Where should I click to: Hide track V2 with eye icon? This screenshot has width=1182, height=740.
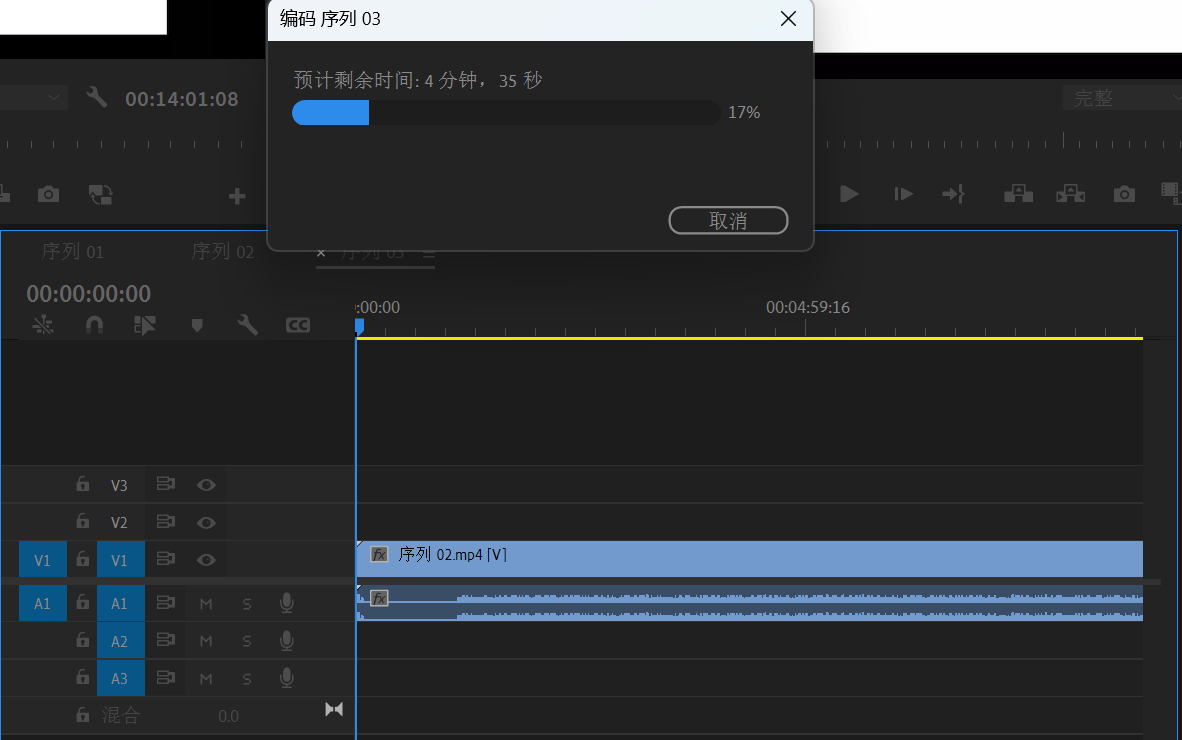206,522
